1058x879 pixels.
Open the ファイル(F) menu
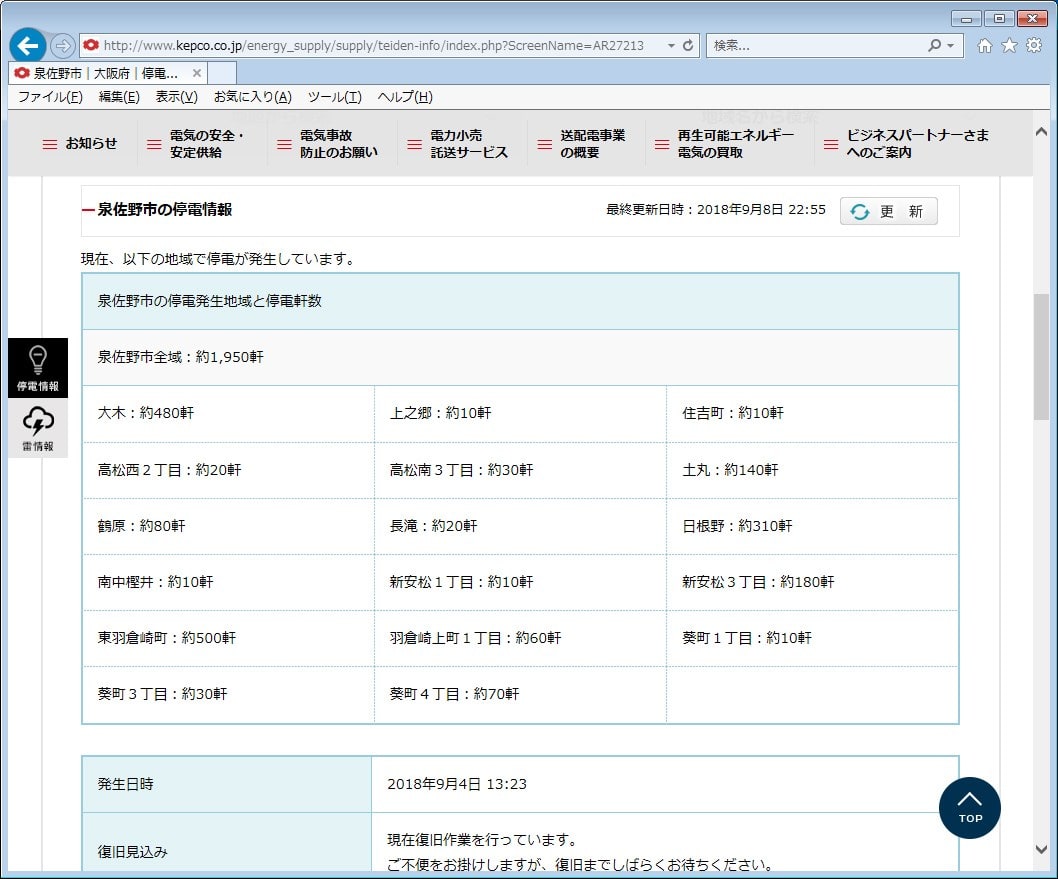50,97
